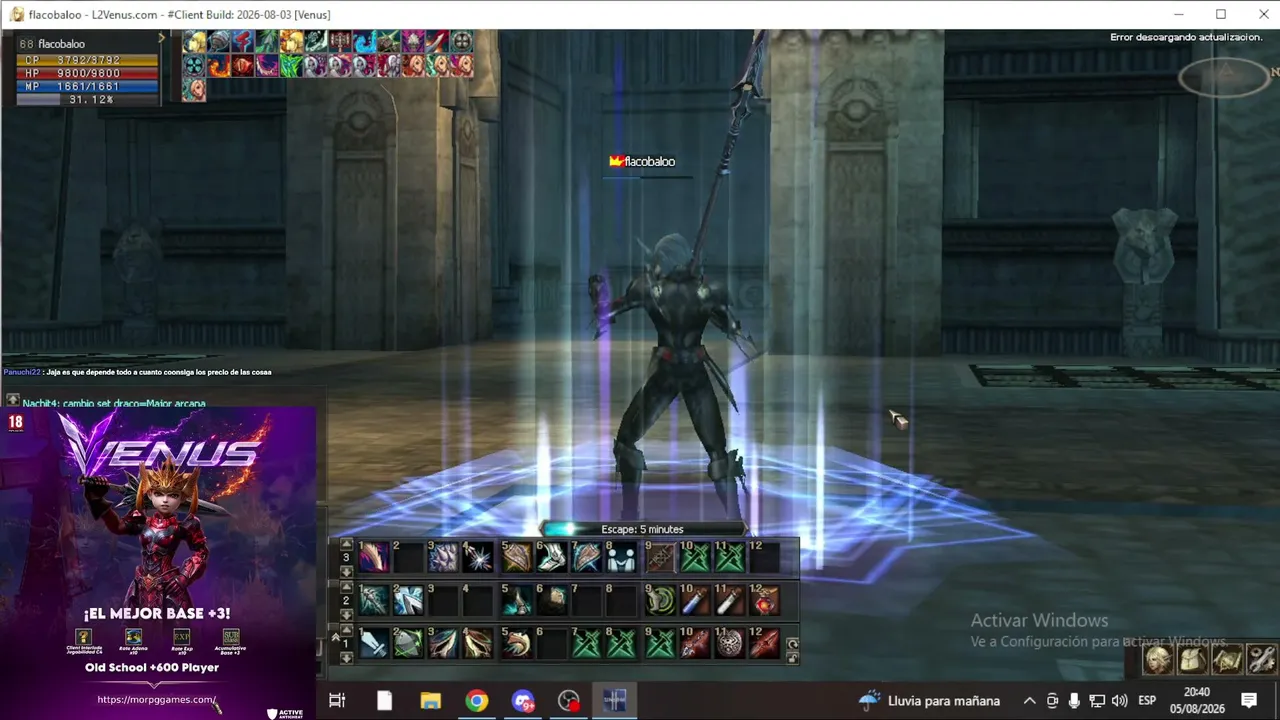This screenshot has height=720, width=1280.
Task: Collapse extra shortcut bars with double chevron
Action: 336,636
